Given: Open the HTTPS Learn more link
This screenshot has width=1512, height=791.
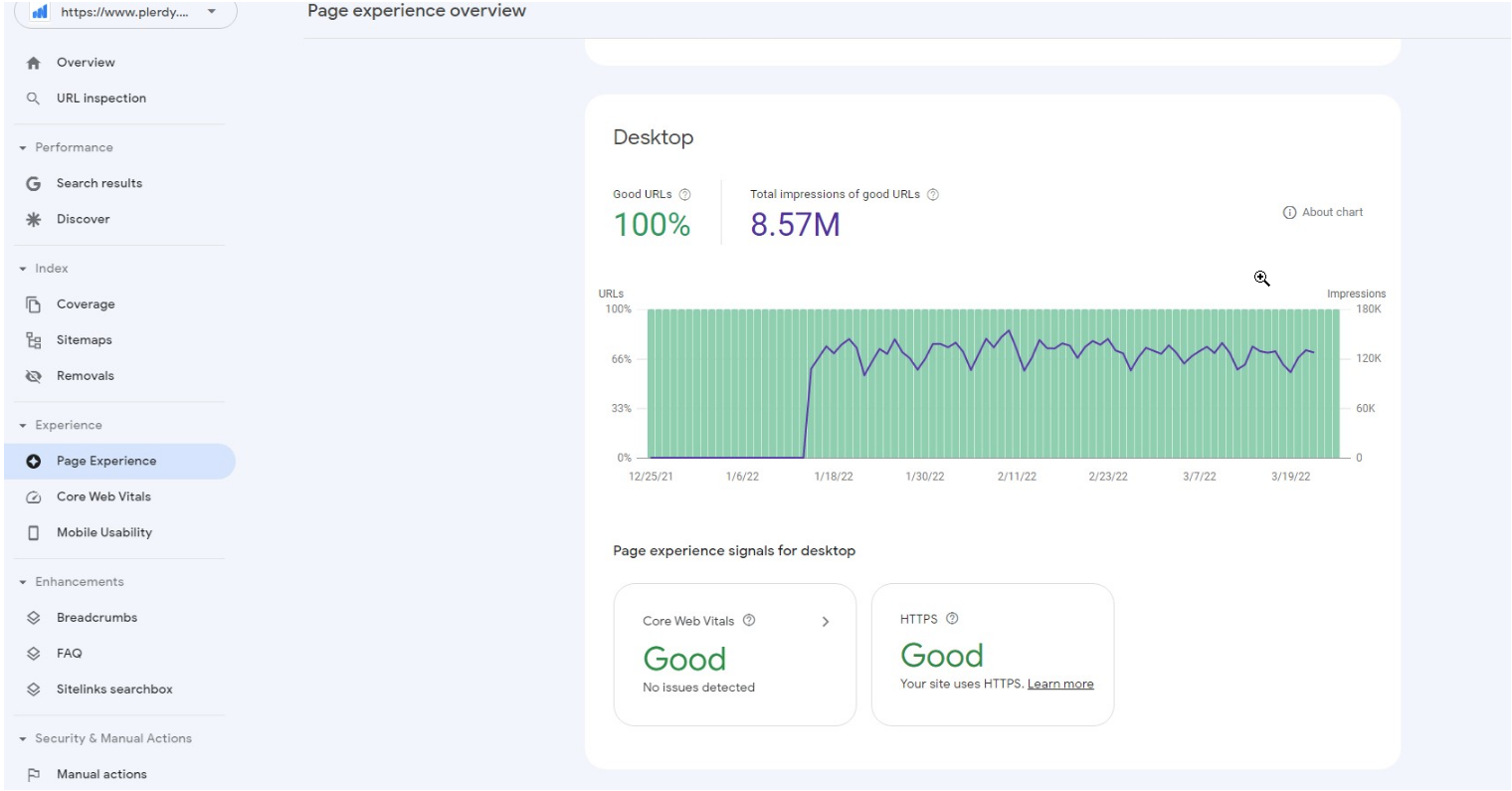Looking at the screenshot, I should [1060, 684].
